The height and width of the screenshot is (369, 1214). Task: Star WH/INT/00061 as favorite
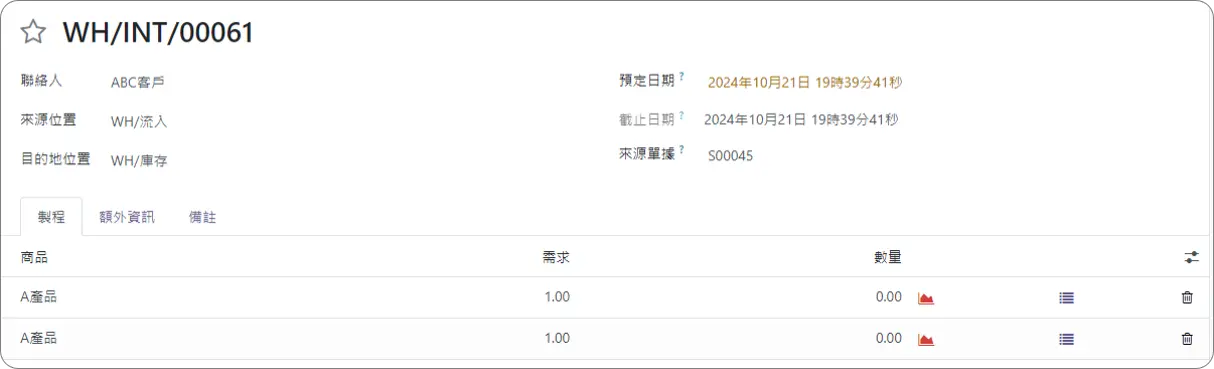[x=34, y=32]
